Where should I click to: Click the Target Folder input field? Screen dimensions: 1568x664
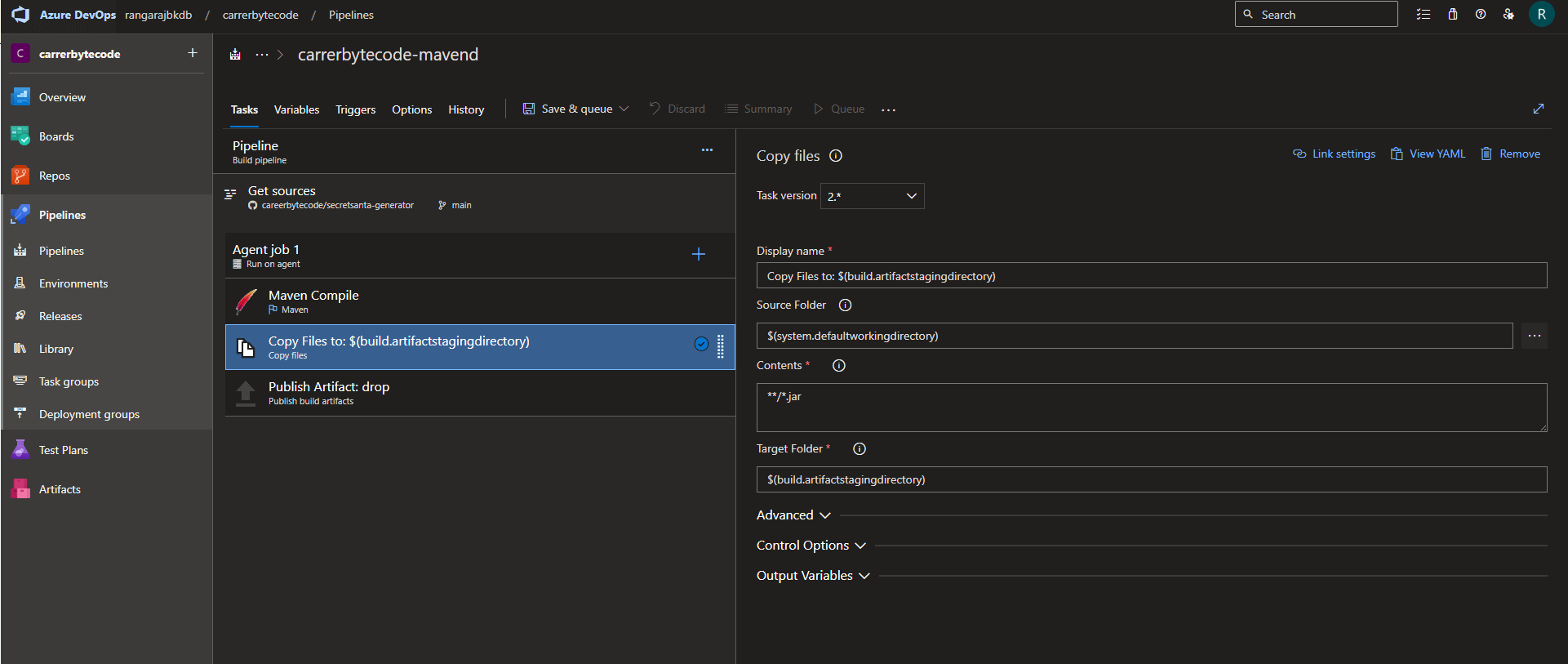coord(1152,479)
